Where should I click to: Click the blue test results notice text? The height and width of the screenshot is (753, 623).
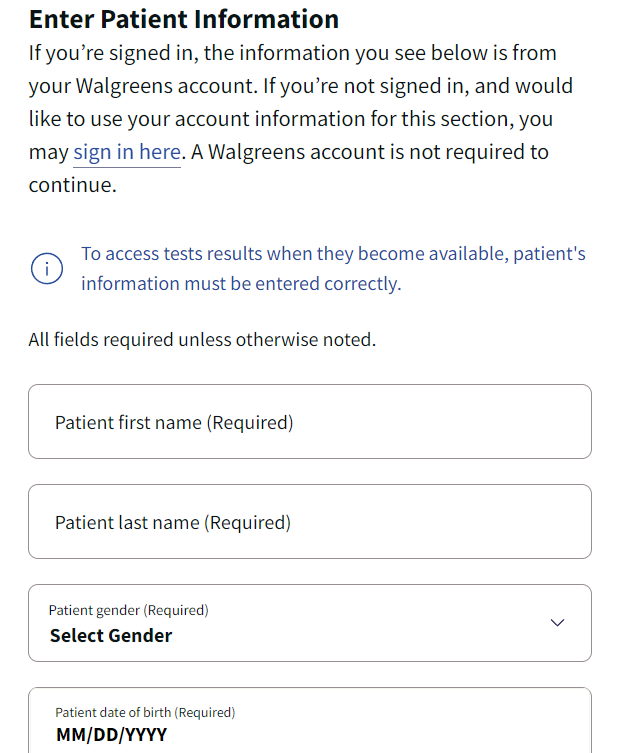(x=333, y=254)
